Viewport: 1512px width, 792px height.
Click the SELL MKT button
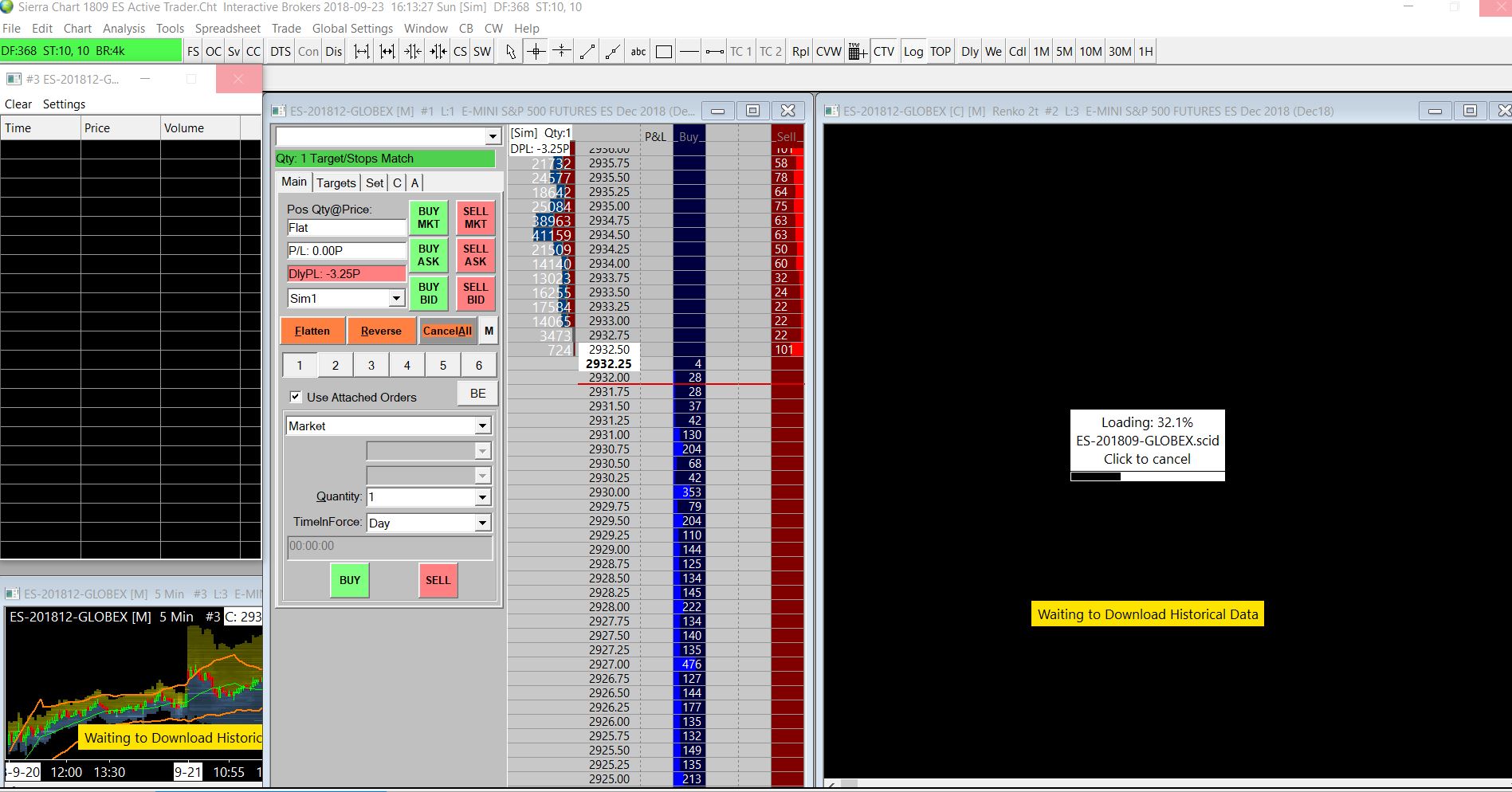[476, 218]
